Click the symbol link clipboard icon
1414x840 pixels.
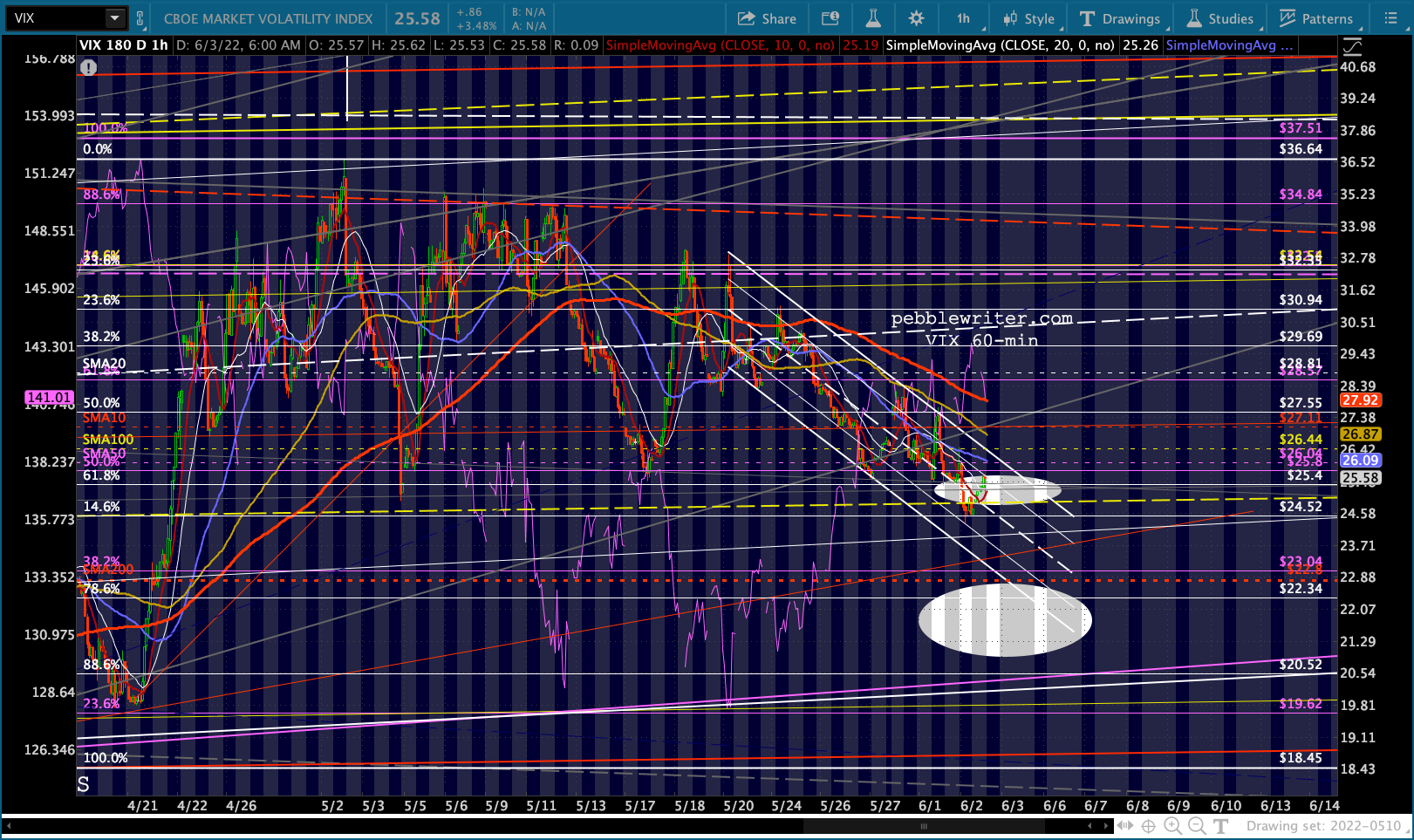tap(140, 18)
